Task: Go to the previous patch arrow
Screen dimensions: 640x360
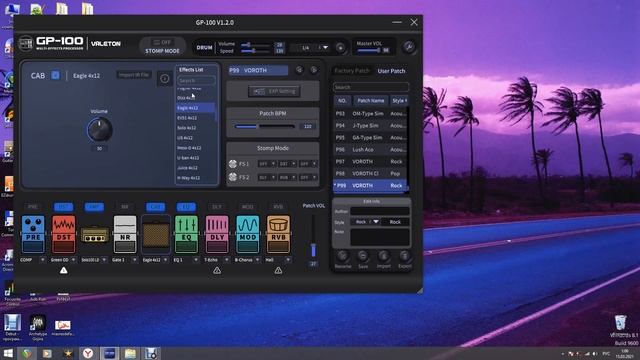Action: click(x=299, y=70)
